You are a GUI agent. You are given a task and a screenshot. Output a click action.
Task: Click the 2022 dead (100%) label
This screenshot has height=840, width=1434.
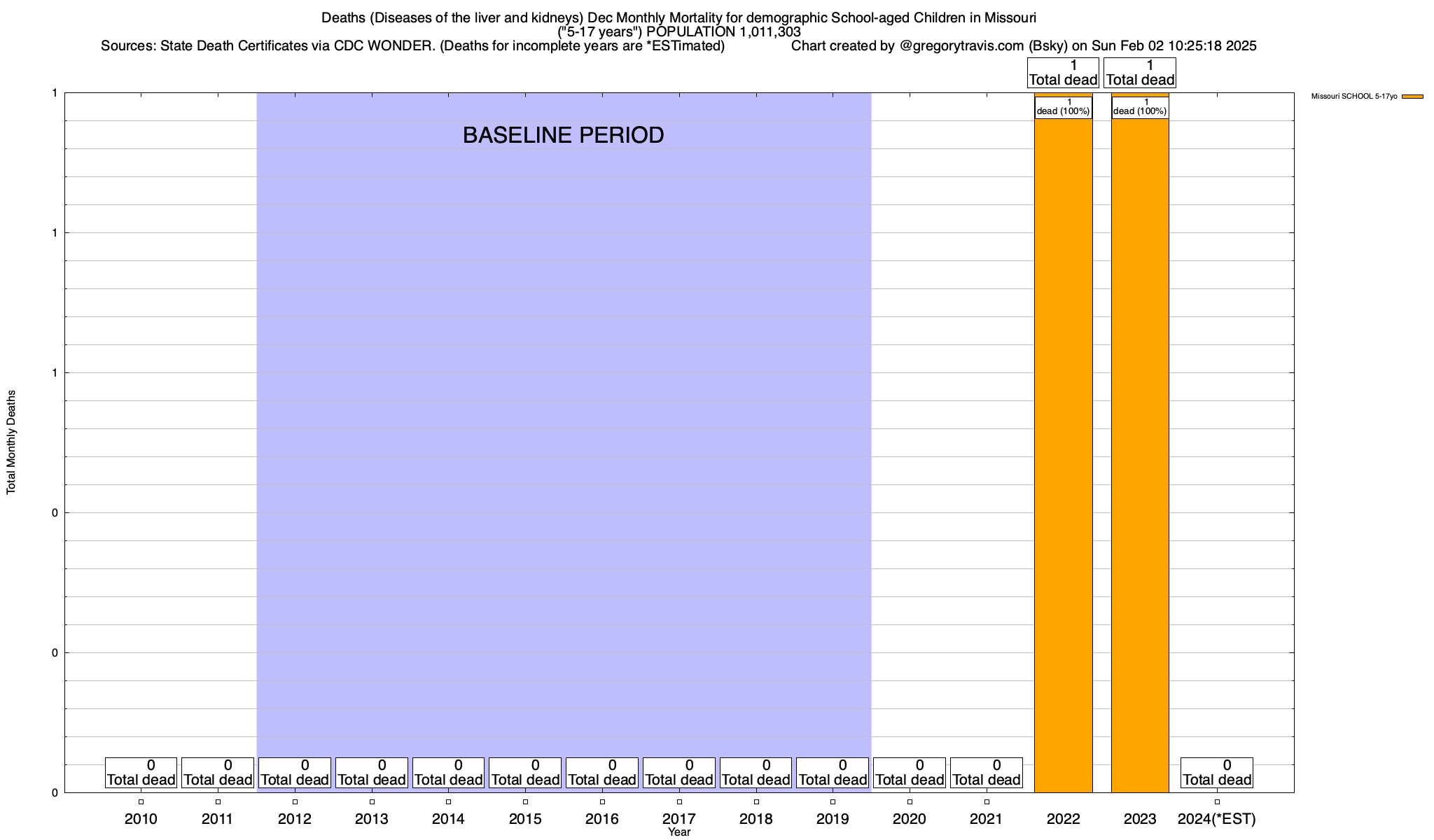(x=1063, y=107)
